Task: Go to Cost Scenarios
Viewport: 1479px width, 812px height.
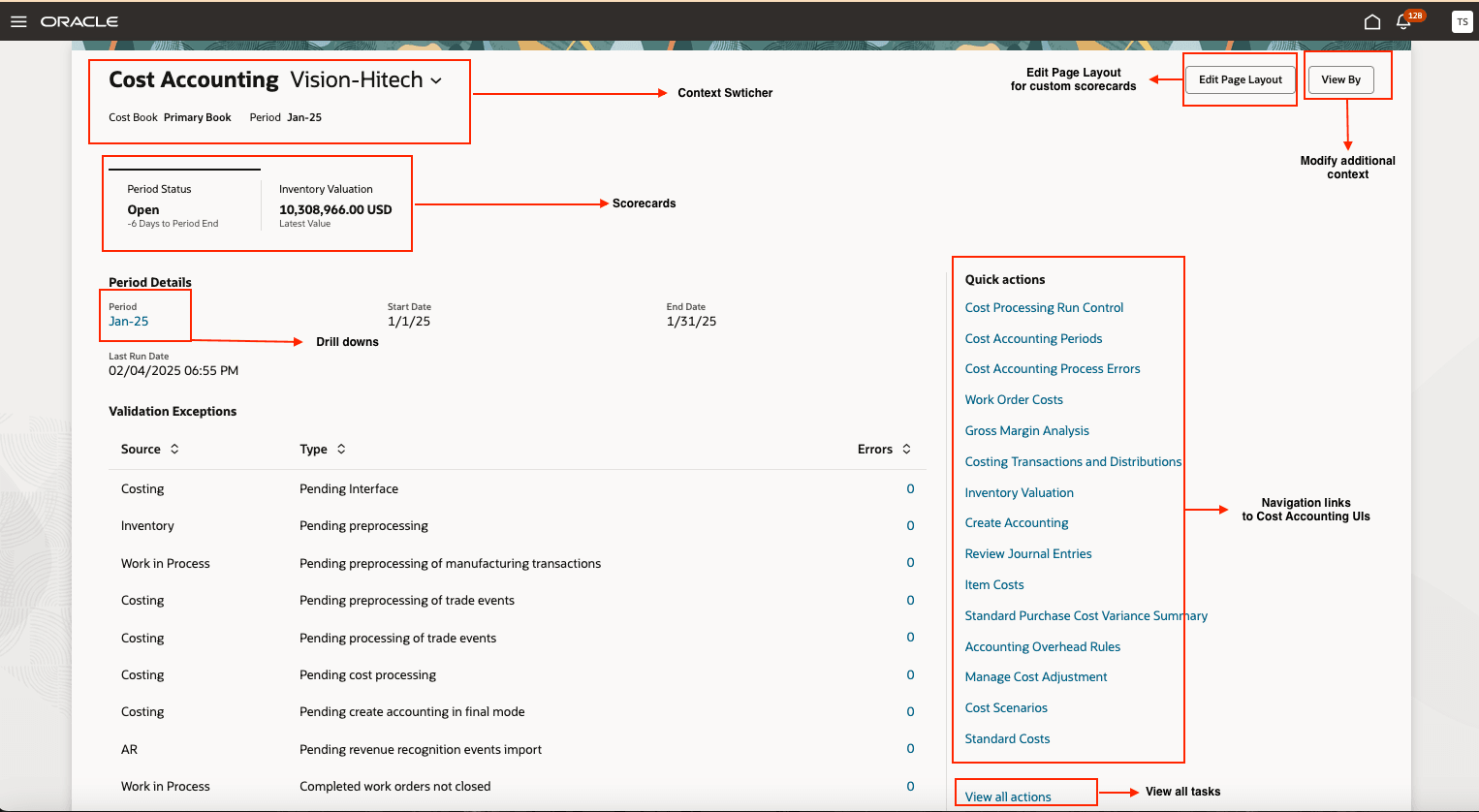Action: pos(1006,707)
